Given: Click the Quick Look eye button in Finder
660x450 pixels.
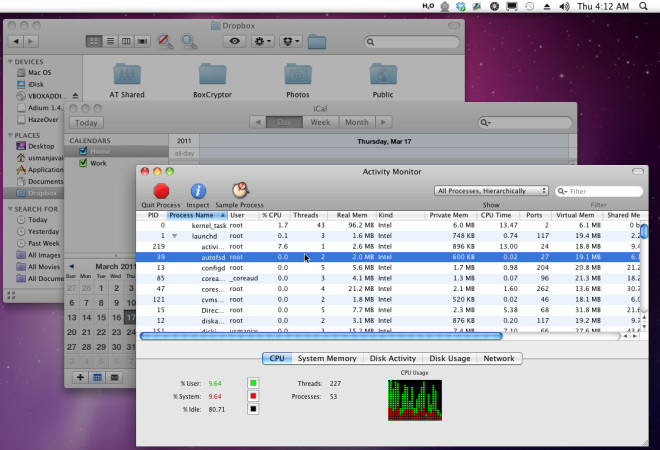Looking at the screenshot, I should [234, 41].
